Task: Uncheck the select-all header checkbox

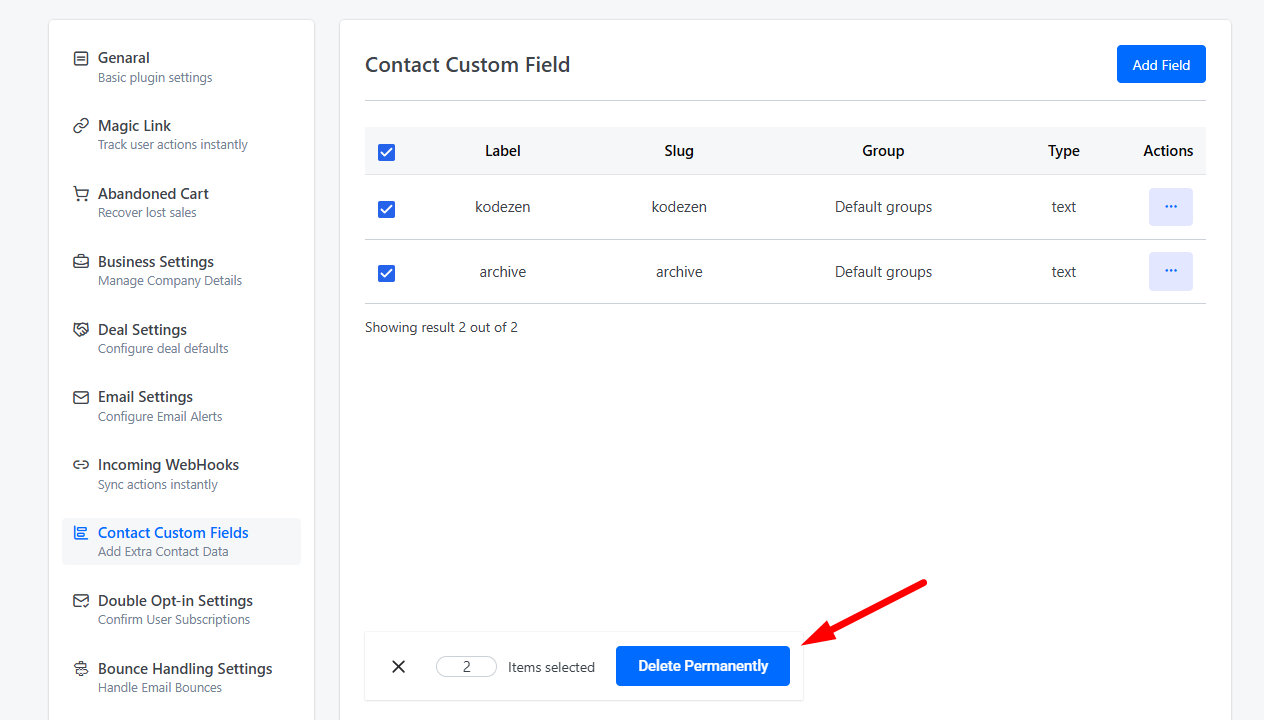Action: click(x=387, y=152)
